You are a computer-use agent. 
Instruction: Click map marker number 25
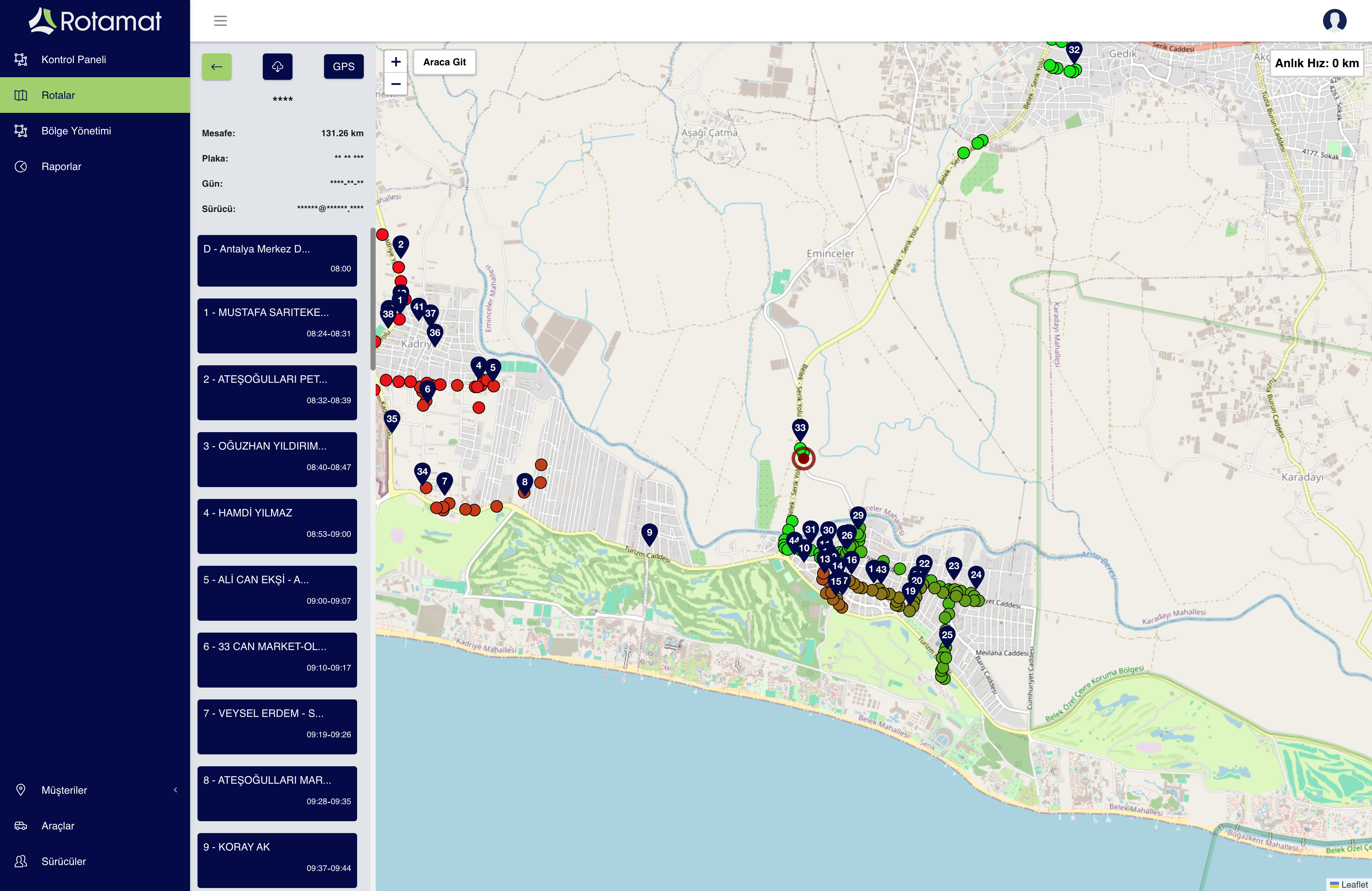(x=947, y=637)
